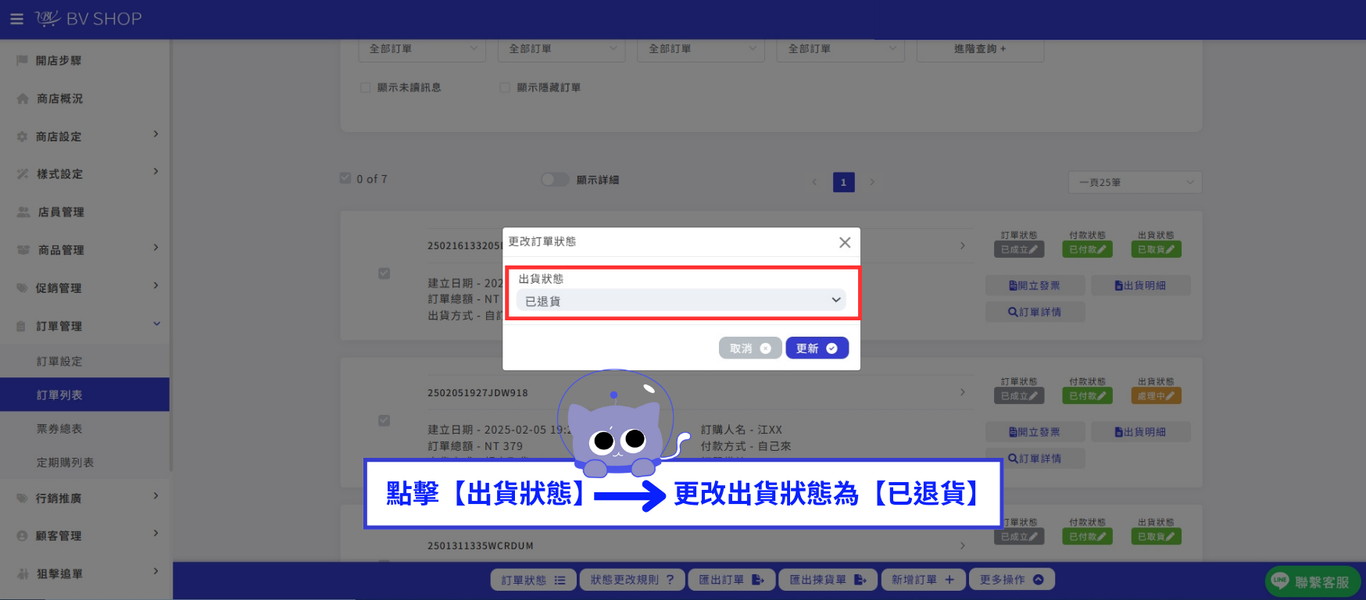This screenshot has height=600, width=1366.
Task: Click the 取消 button in the dialog
Action: pyautogui.click(x=750, y=348)
